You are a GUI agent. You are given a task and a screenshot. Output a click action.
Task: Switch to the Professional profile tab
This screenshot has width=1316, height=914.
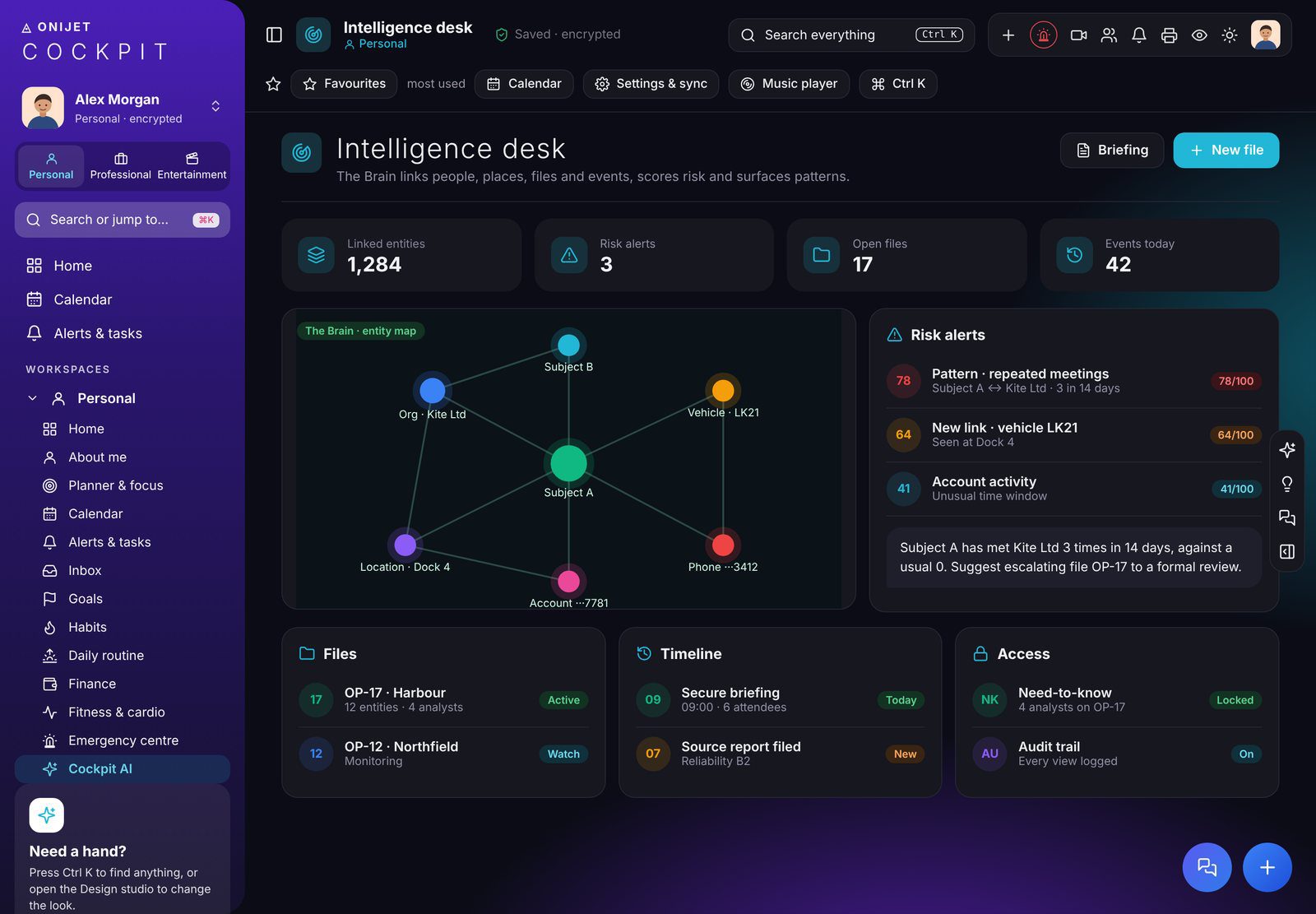click(x=121, y=166)
